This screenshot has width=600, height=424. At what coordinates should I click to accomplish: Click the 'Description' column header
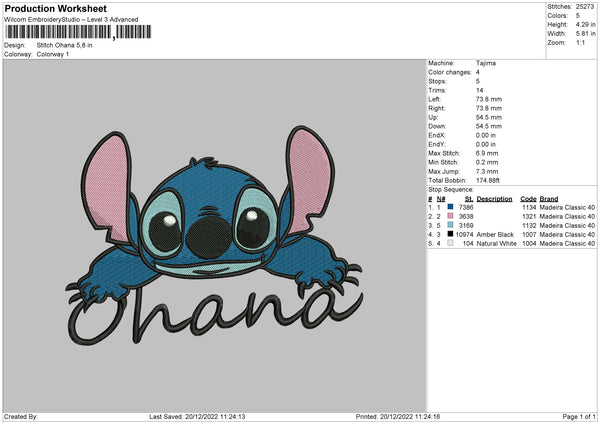pos(494,199)
